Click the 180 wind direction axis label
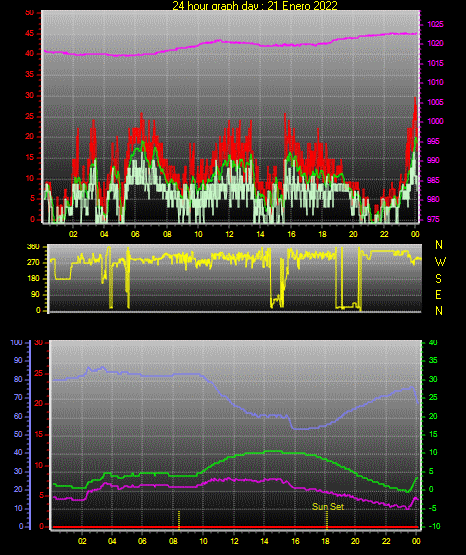 click(x=33, y=279)
